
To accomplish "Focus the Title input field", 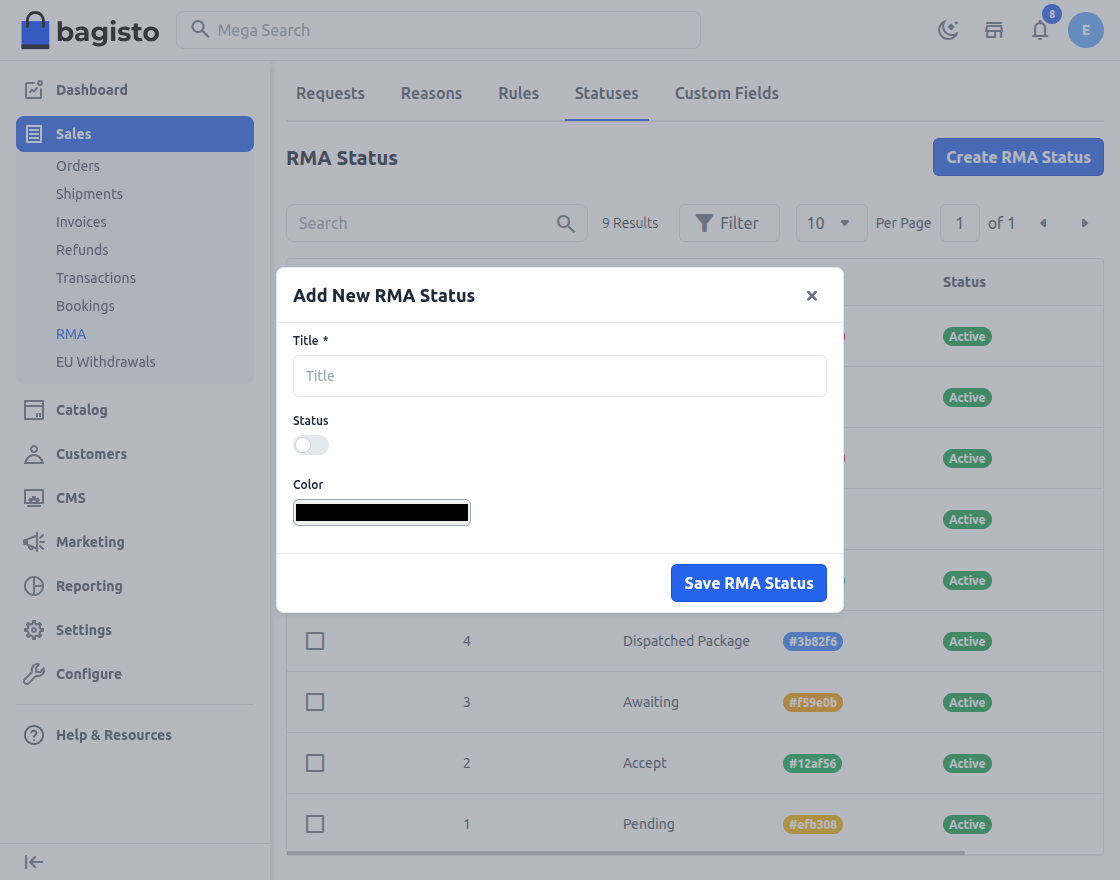I will pyautogui.click(x=559, y=376).
